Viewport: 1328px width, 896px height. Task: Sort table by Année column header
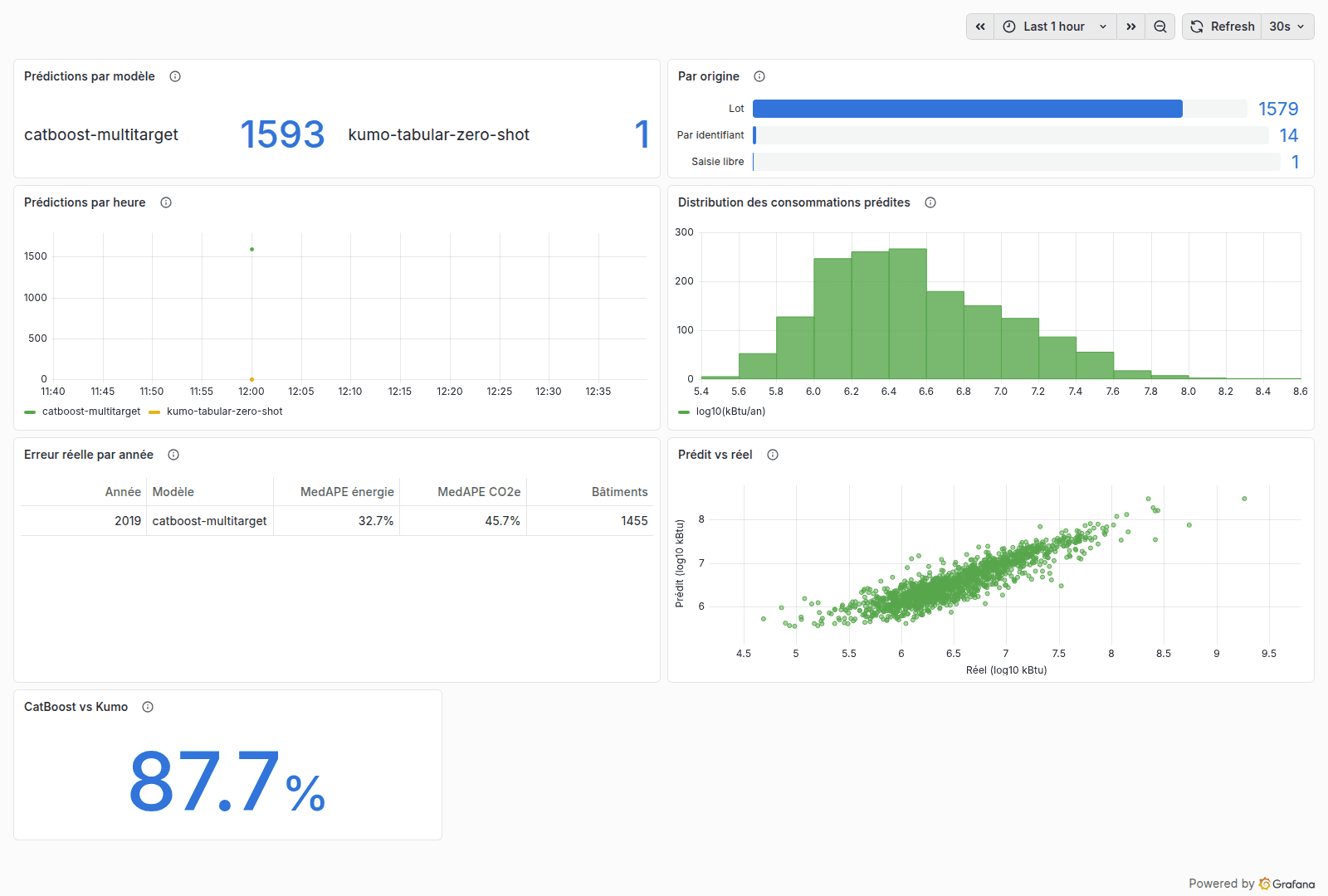coord(123,492)
